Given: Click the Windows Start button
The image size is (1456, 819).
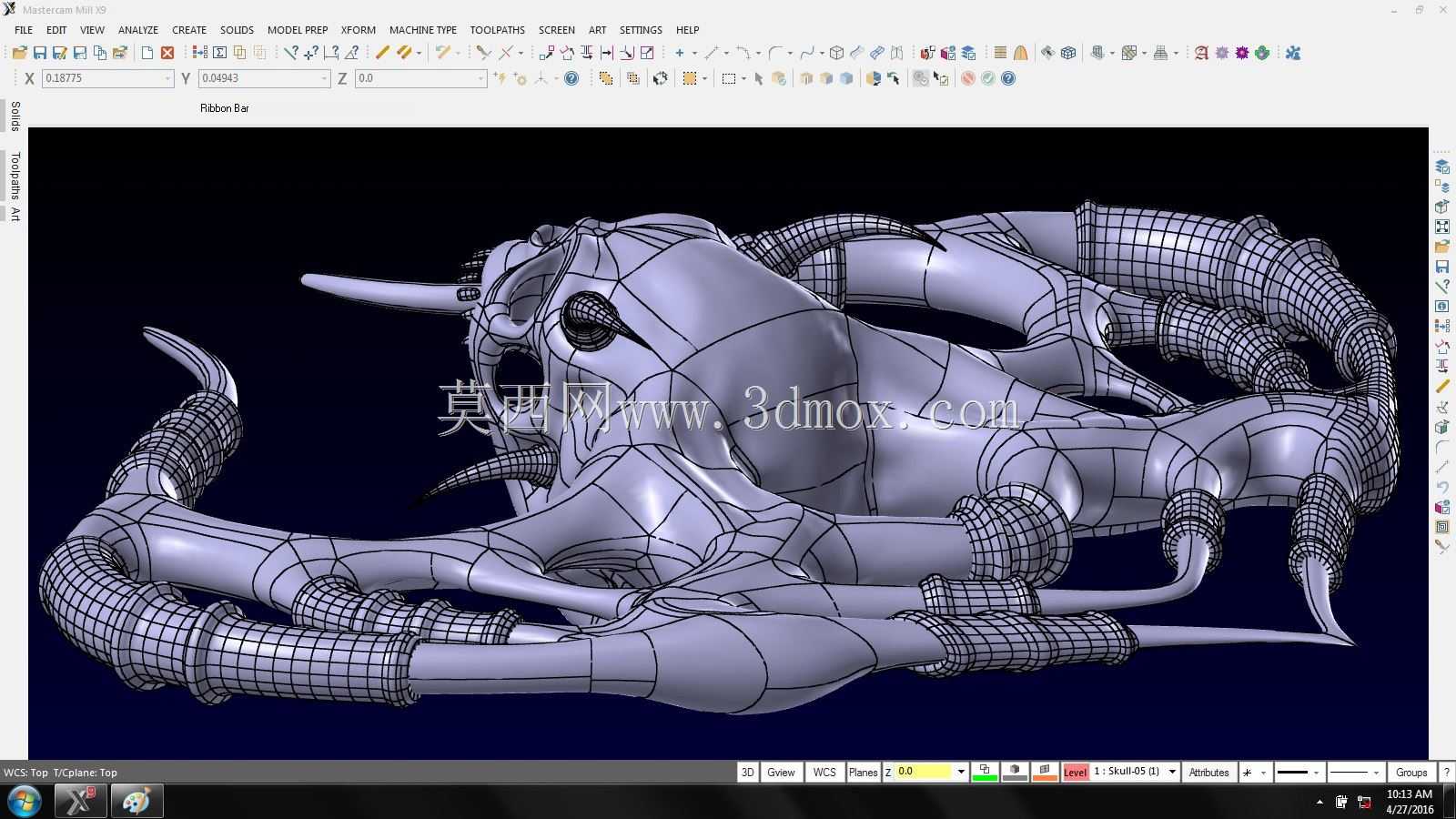Looking at the screenshot, I should (x=24, y=803).
